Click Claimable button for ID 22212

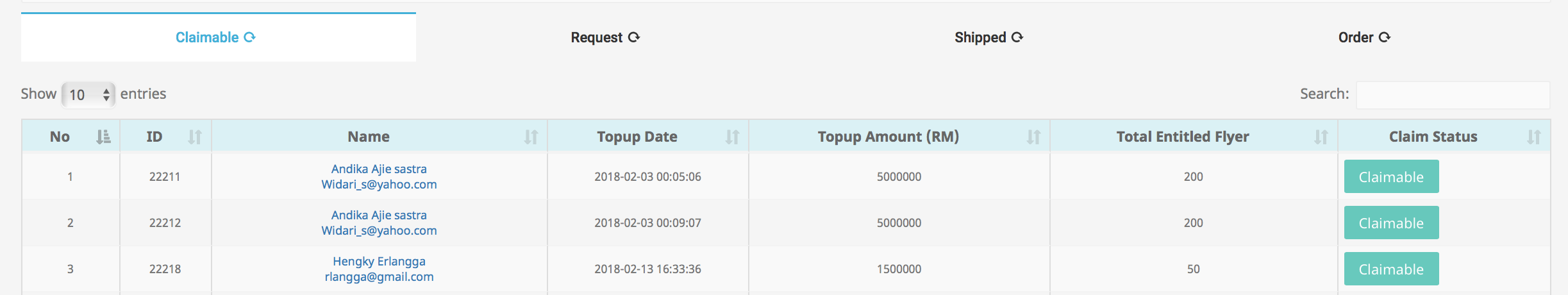click(1391, 223)
